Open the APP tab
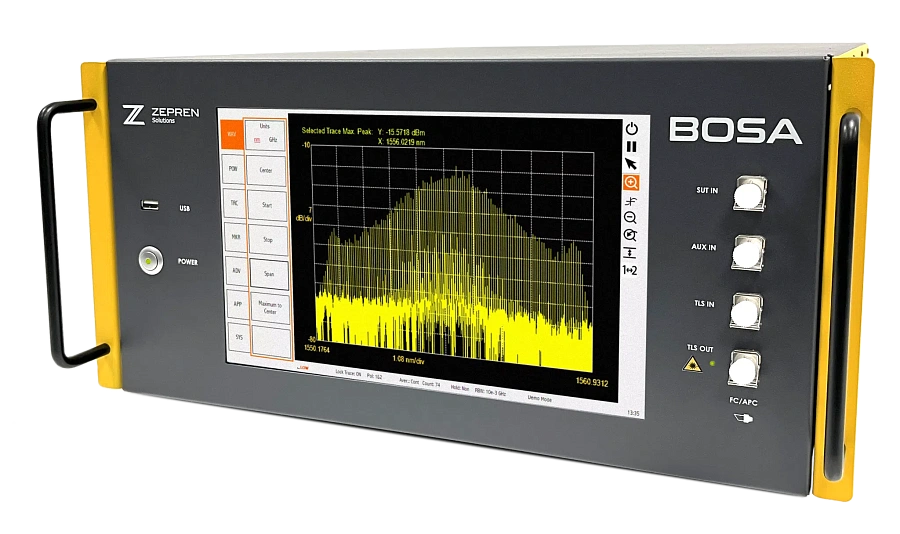 tap(238, 304)
